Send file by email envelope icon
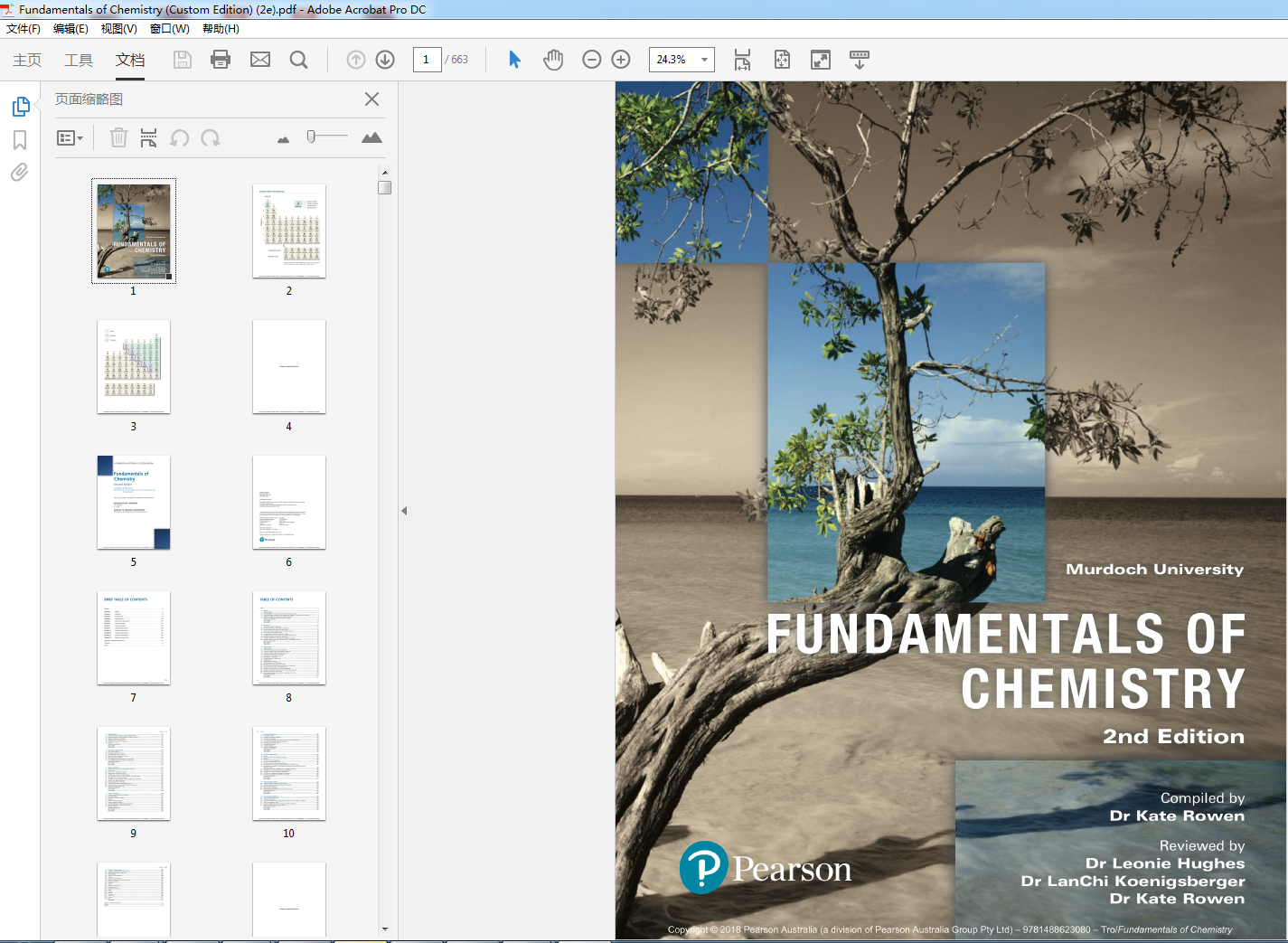 260,60
